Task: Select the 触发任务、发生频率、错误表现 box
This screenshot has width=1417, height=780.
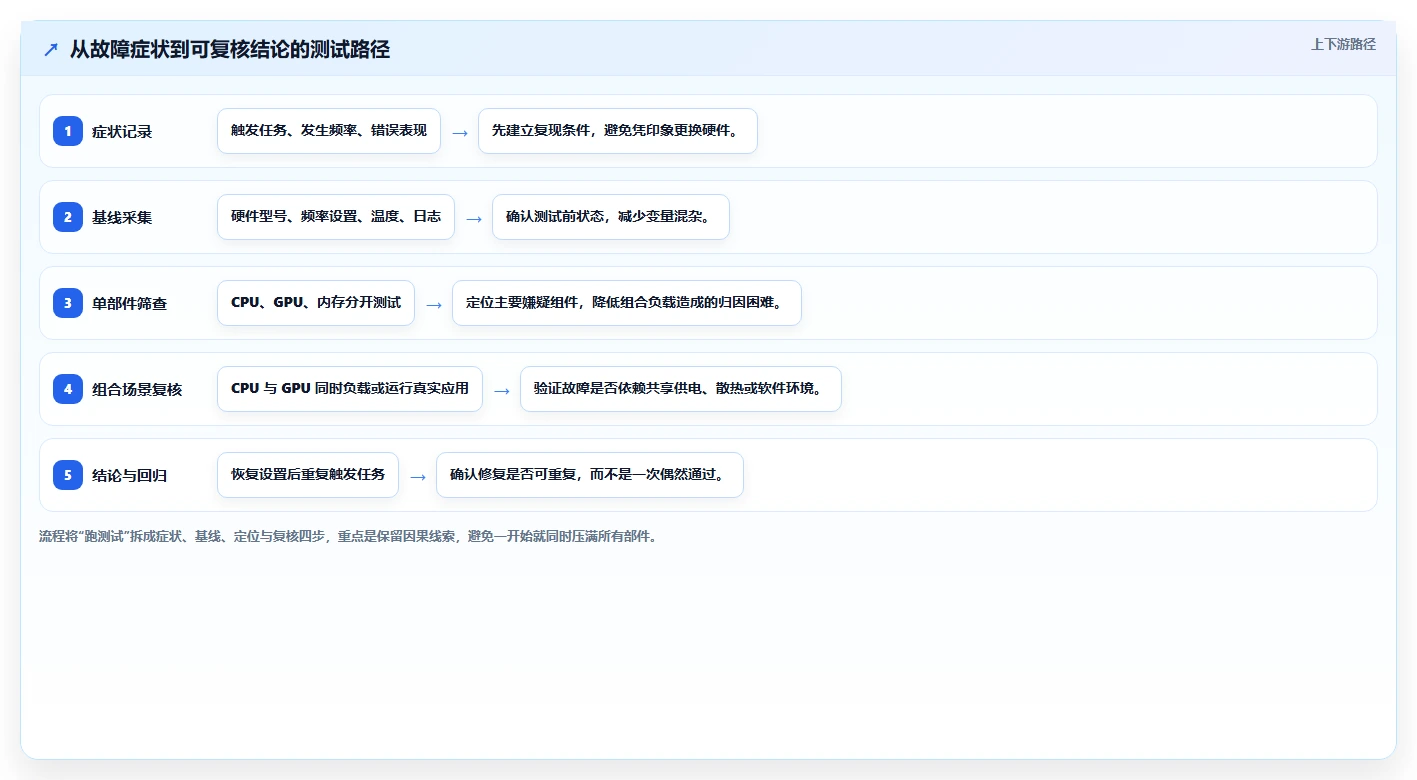Action: [x=329, y=131]
